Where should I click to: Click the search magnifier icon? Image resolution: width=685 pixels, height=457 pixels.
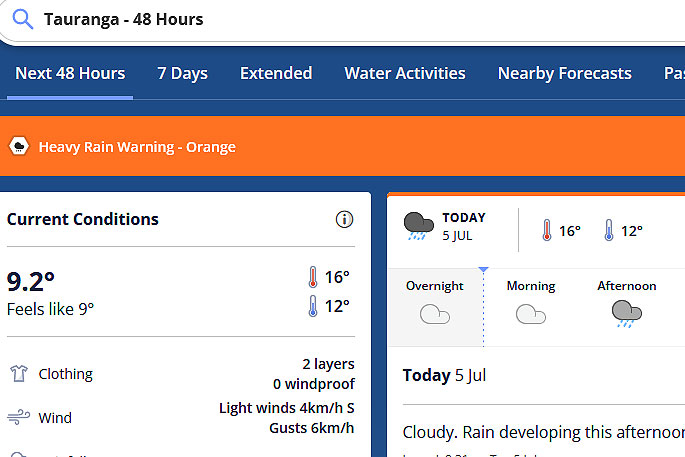(23, 19)
